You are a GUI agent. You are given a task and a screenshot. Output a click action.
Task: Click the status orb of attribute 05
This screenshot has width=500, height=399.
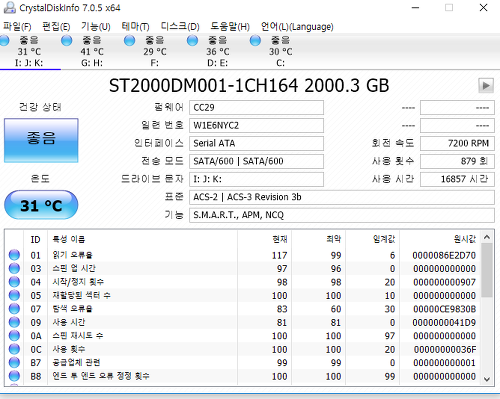[14, 295]
